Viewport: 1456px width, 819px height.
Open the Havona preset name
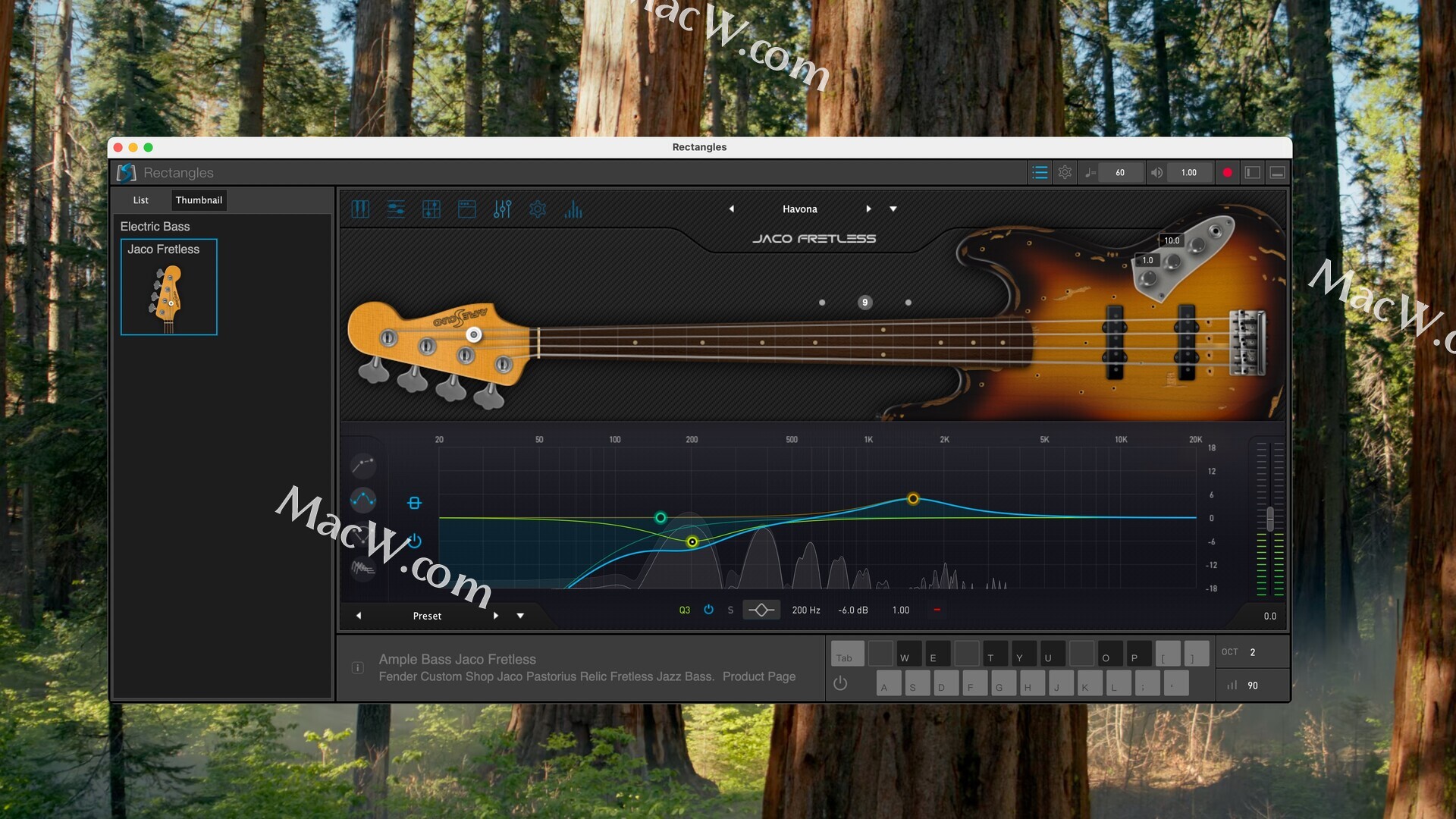799,209
